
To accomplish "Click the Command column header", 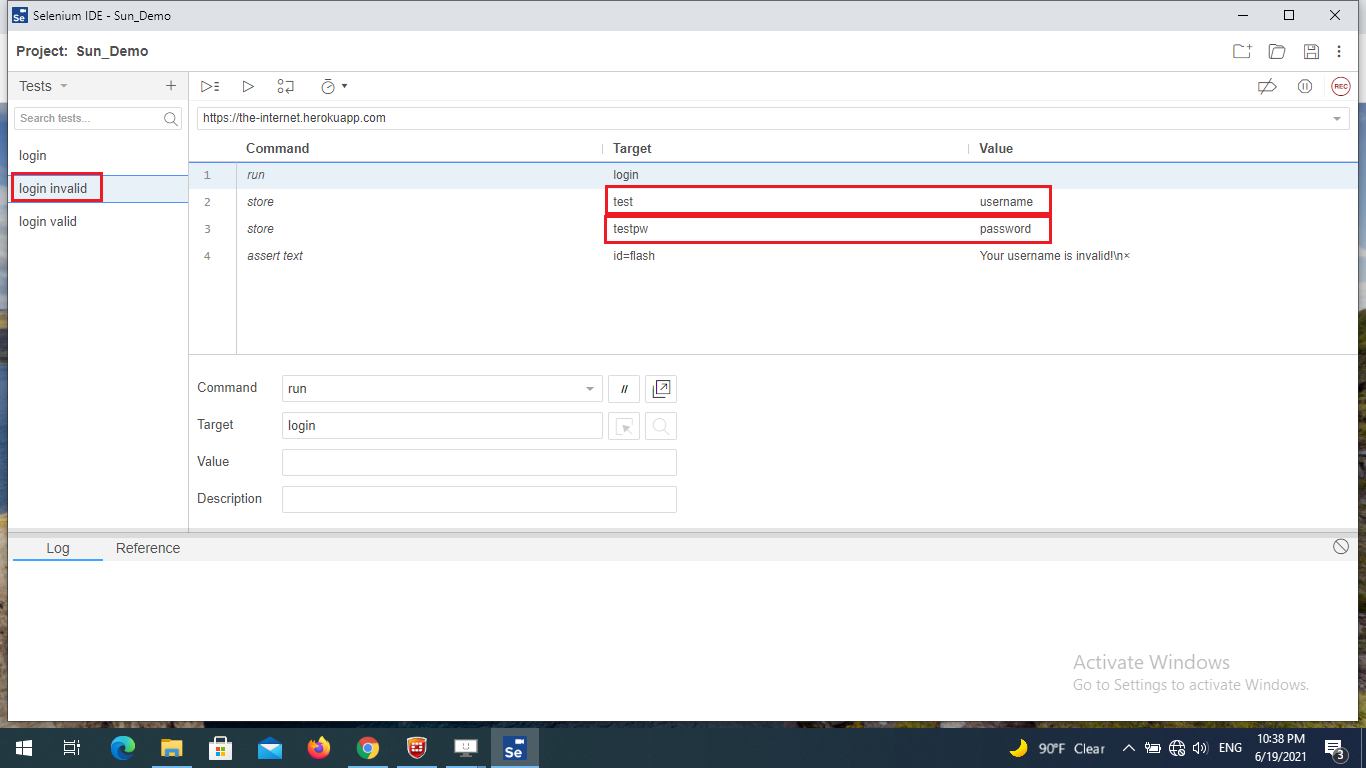I will click(278, 148).
